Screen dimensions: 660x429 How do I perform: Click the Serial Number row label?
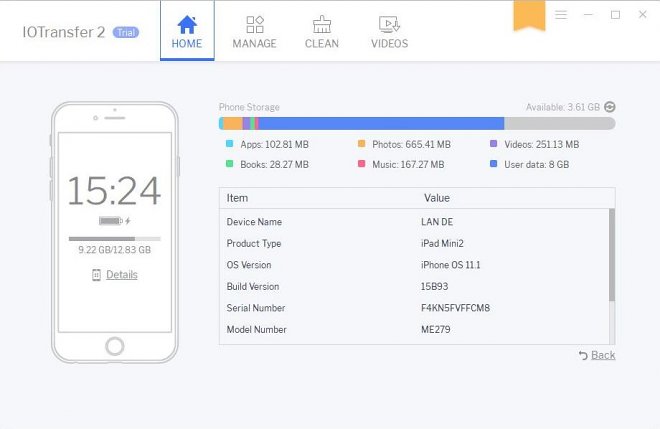256,308
